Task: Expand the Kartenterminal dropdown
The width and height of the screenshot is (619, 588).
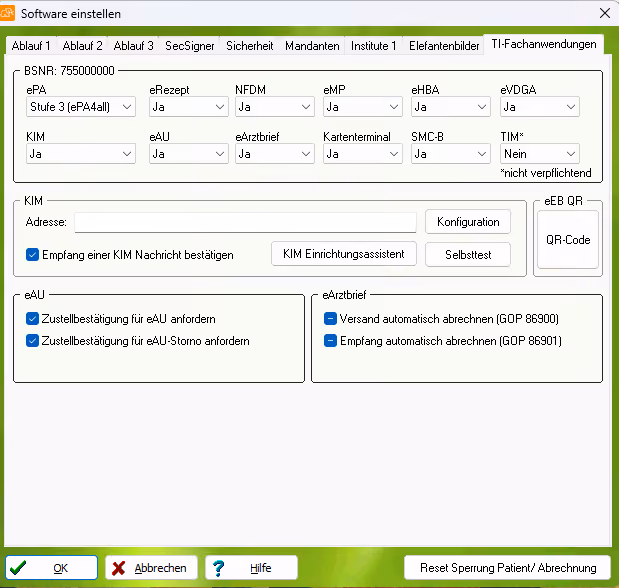Action: [x=362, y=154]
